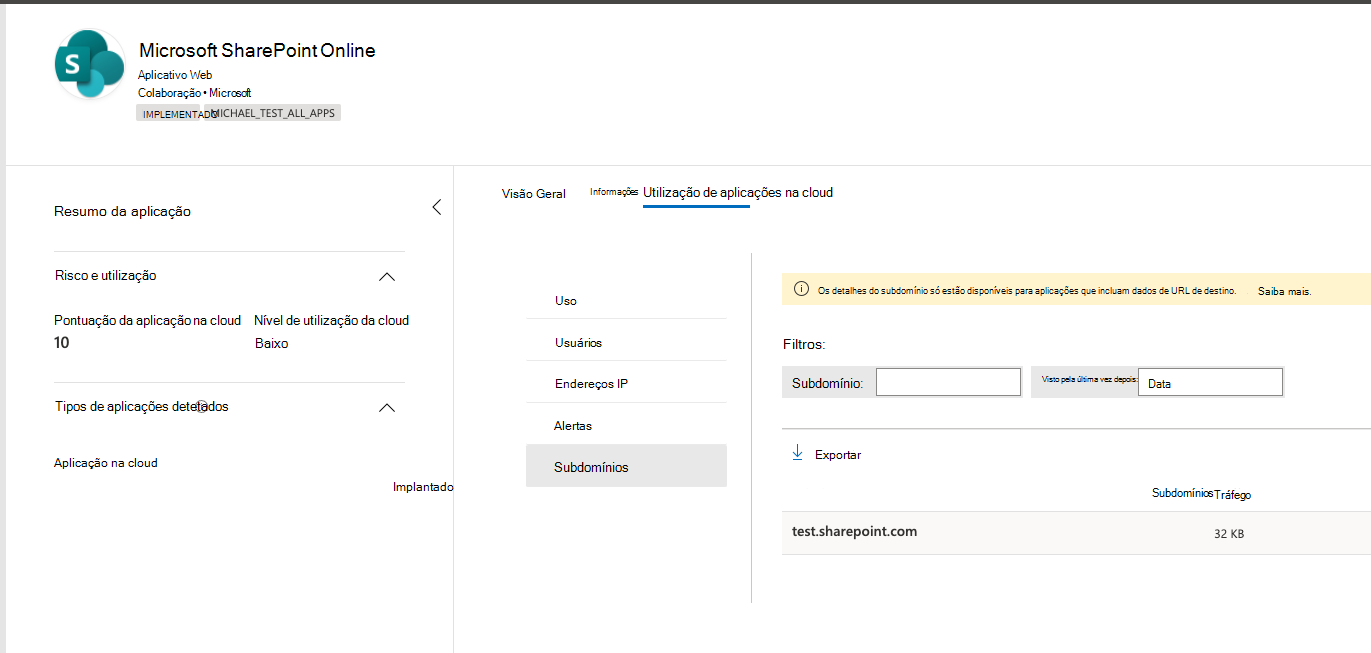
Task: Click the Microsoft SharePoint Online logo
Action: click(x=90, y=64)
